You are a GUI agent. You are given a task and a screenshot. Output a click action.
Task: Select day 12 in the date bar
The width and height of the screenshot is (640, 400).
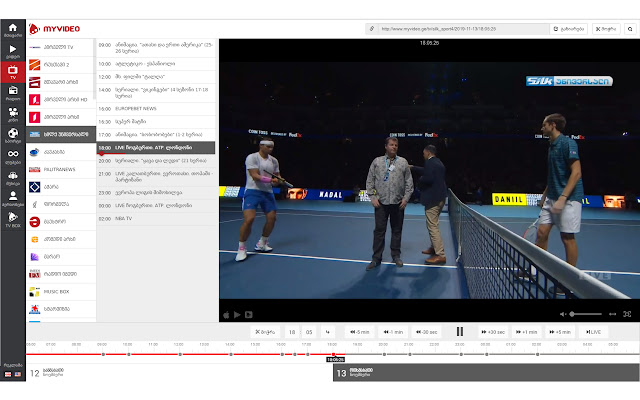180,373
